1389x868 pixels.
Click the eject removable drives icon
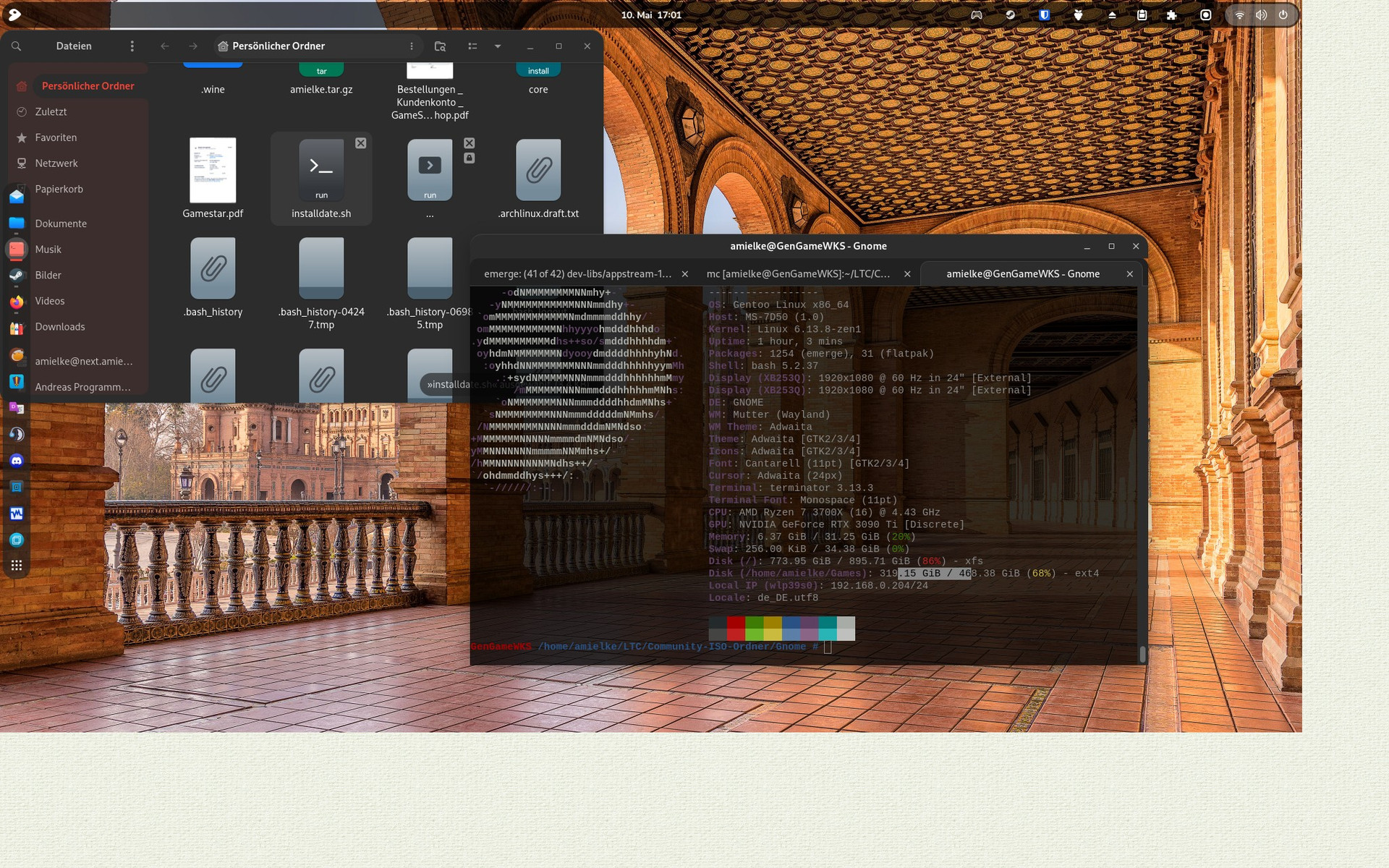click(1112, 15)
